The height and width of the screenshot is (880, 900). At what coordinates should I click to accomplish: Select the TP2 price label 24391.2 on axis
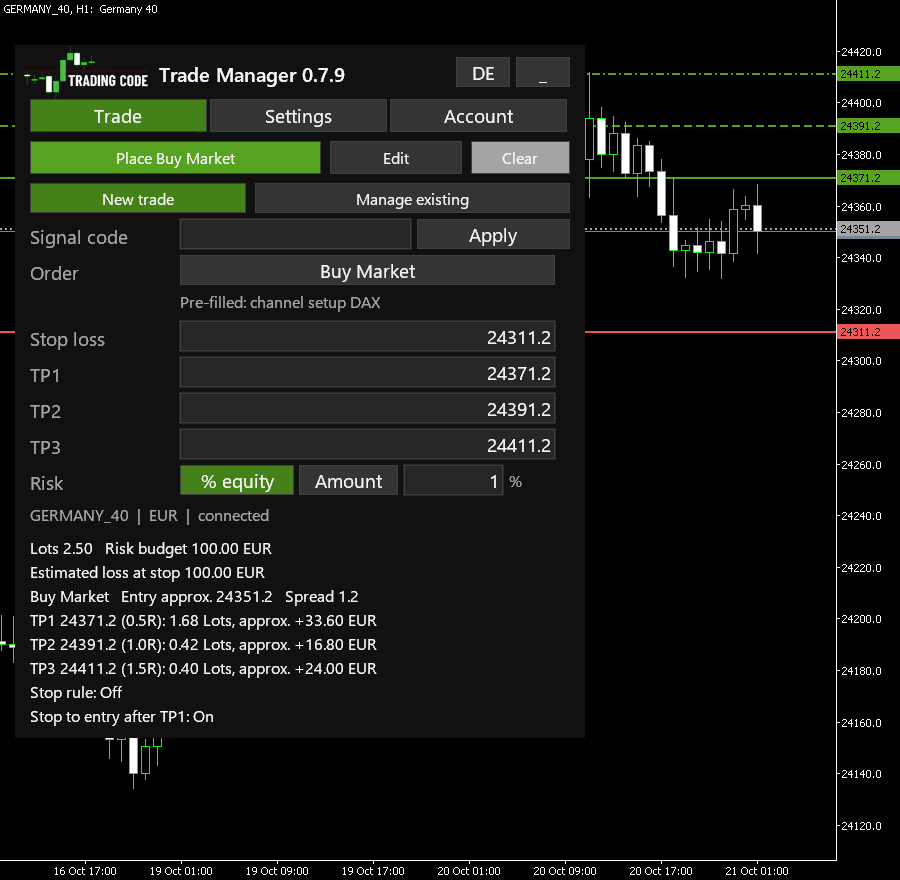pos(868,126)
